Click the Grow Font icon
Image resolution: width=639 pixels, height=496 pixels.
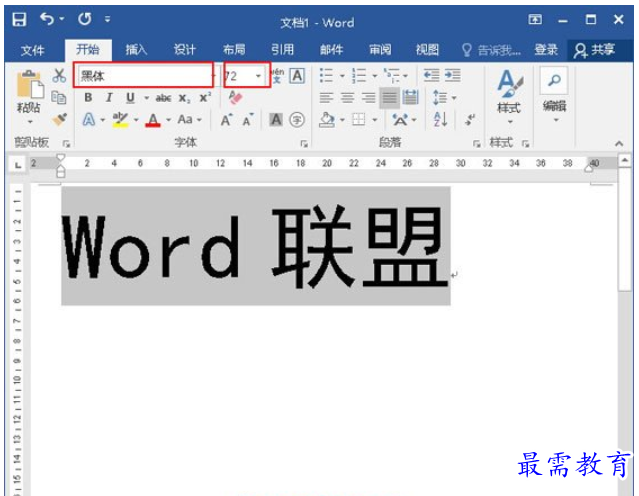click(226, 120)
